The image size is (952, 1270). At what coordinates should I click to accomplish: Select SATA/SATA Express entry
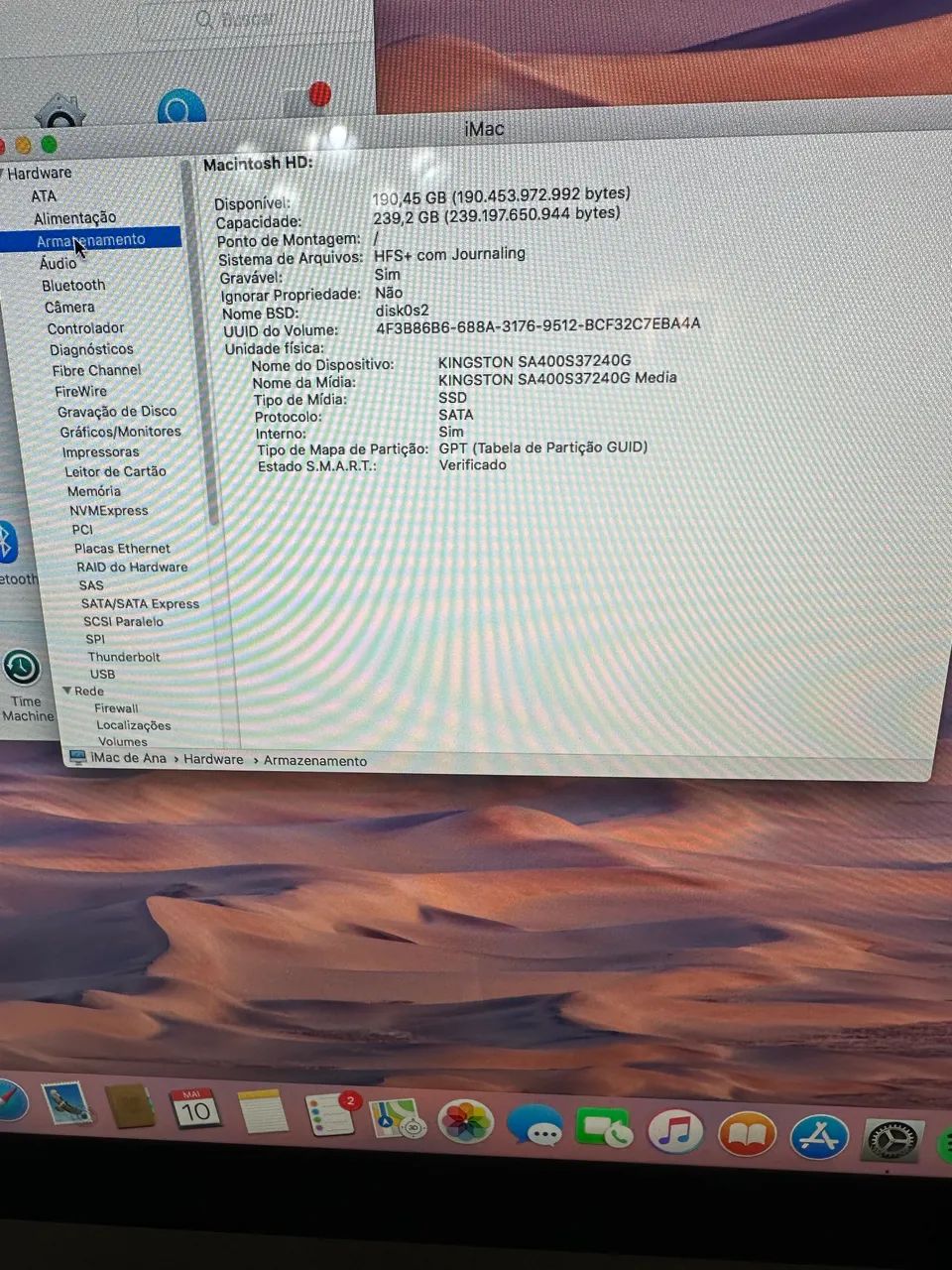pos(140,603)
